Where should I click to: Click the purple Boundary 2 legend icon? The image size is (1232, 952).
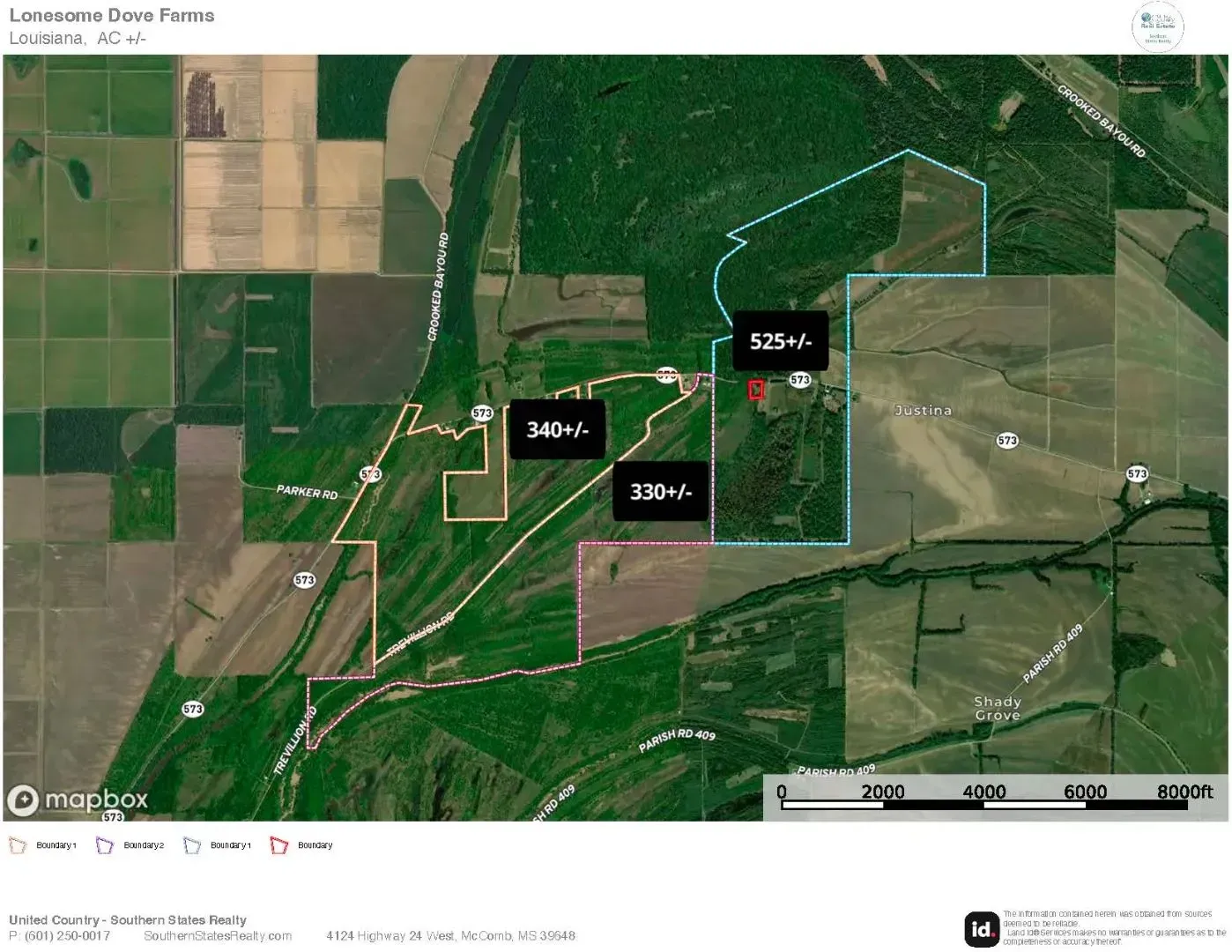click(105, 845)
